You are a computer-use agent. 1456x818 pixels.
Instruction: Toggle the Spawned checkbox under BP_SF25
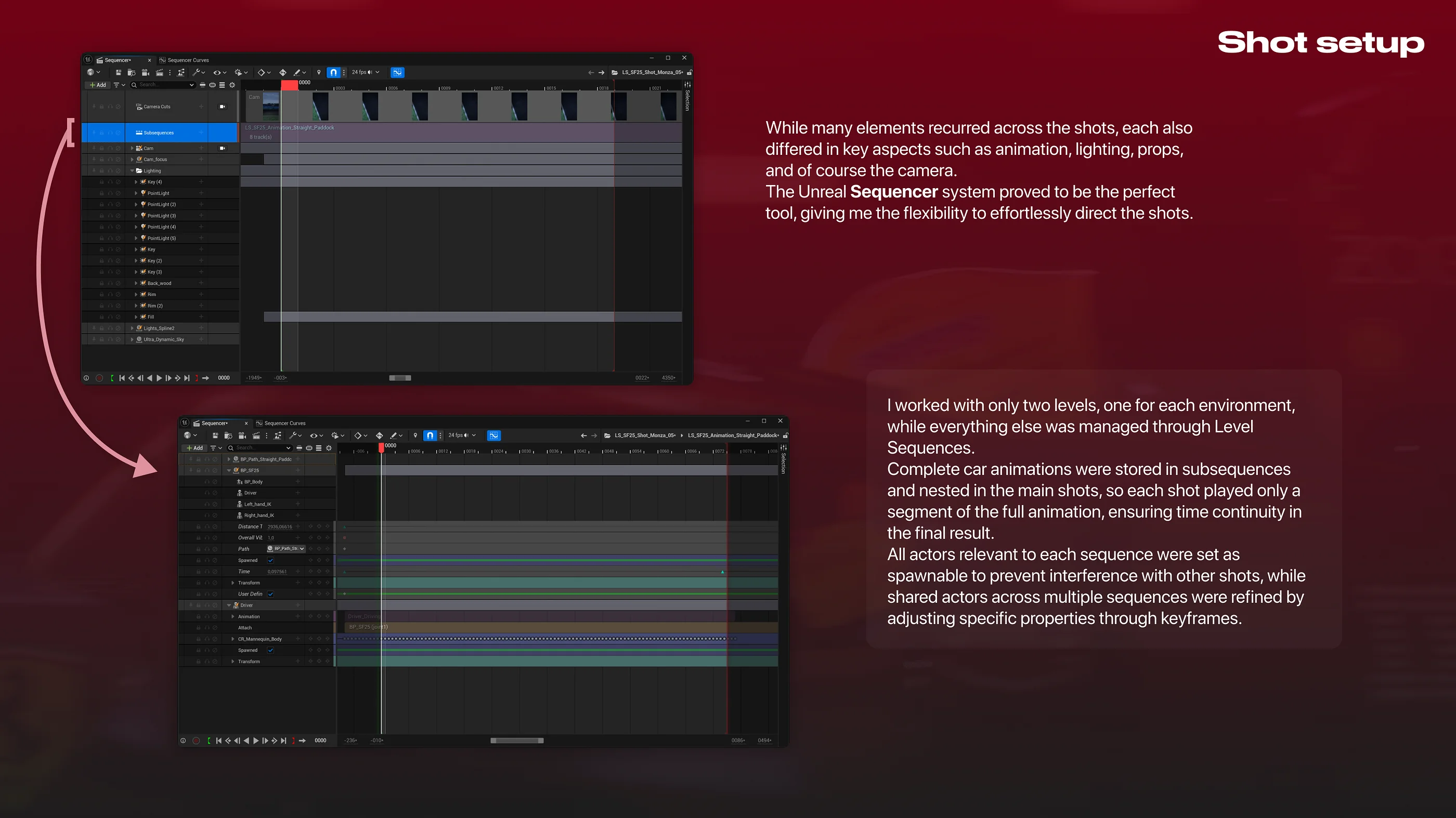(x=270, y=560)
